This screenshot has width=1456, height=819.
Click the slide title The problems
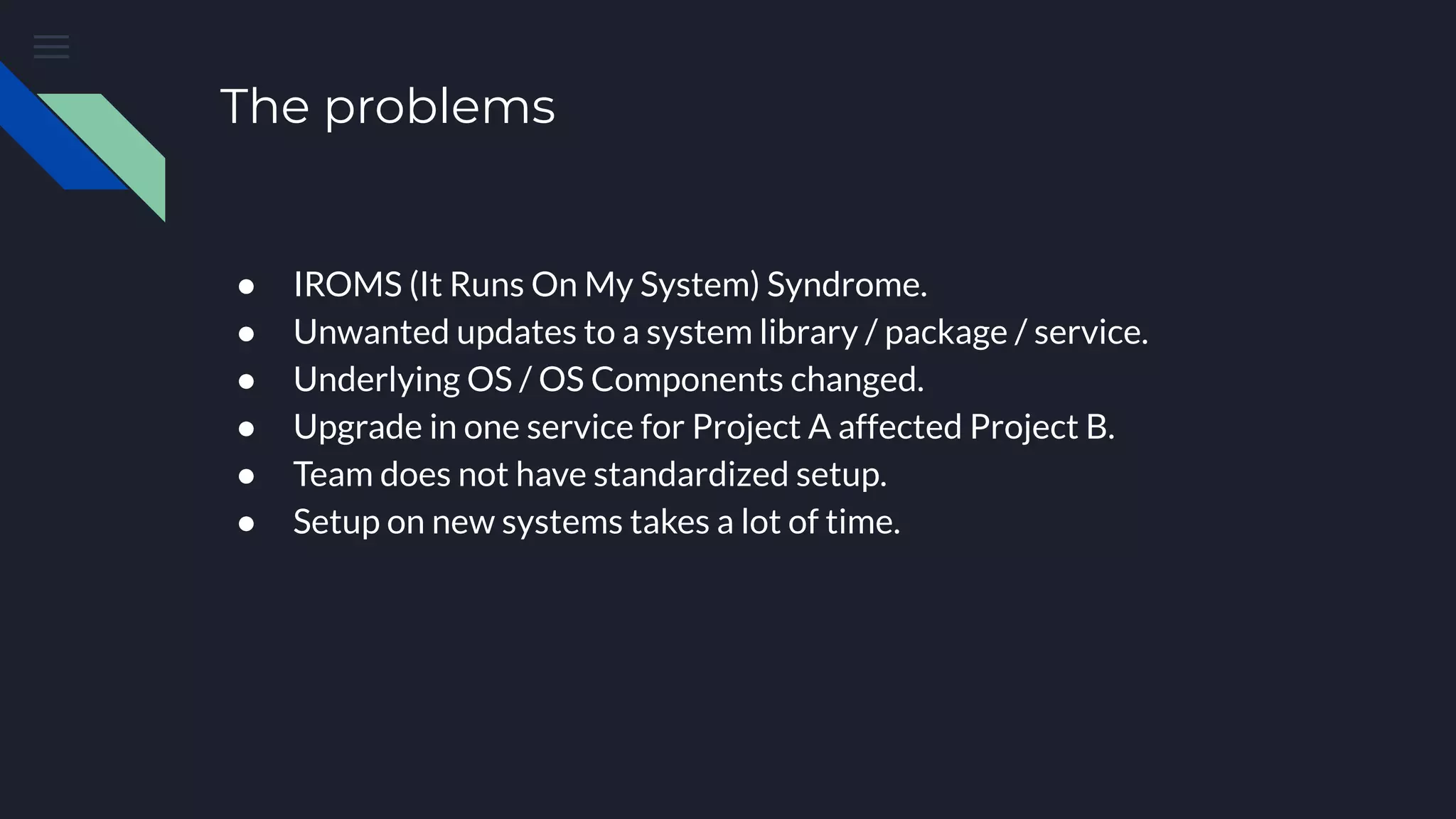[x=387, y=107]
